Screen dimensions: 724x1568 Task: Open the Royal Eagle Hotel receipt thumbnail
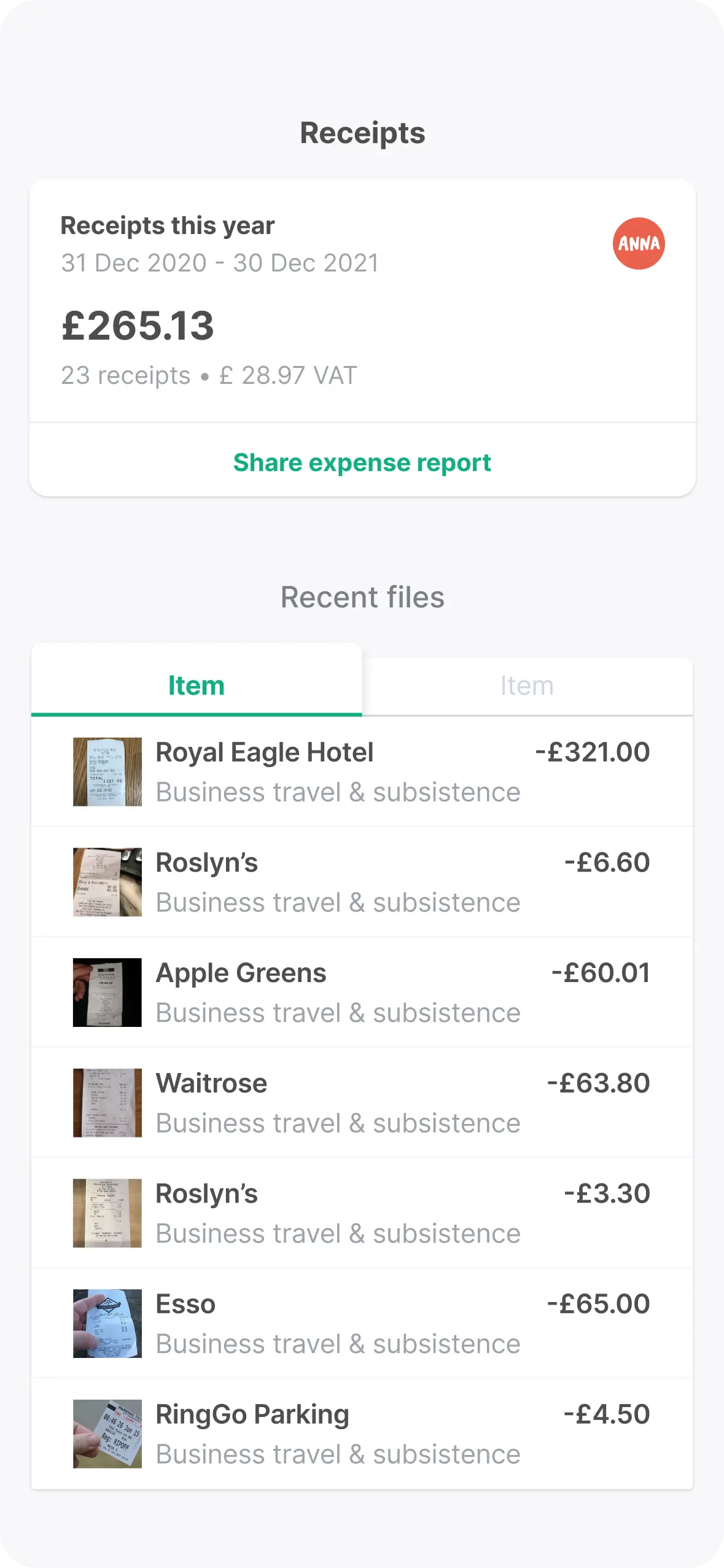tap(107, 771)
